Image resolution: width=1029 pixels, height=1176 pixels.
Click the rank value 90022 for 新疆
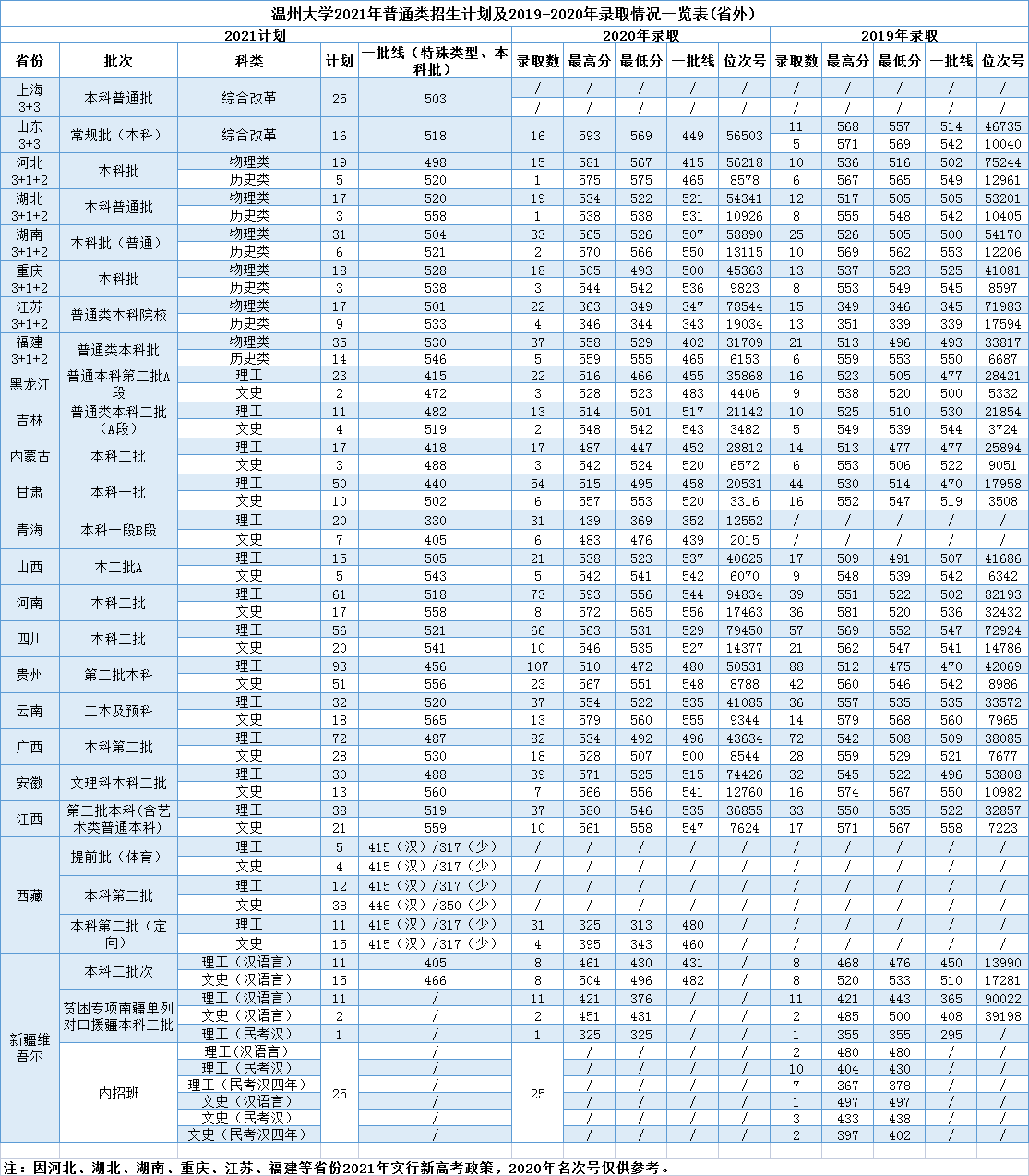click(x=1002, y=998)
